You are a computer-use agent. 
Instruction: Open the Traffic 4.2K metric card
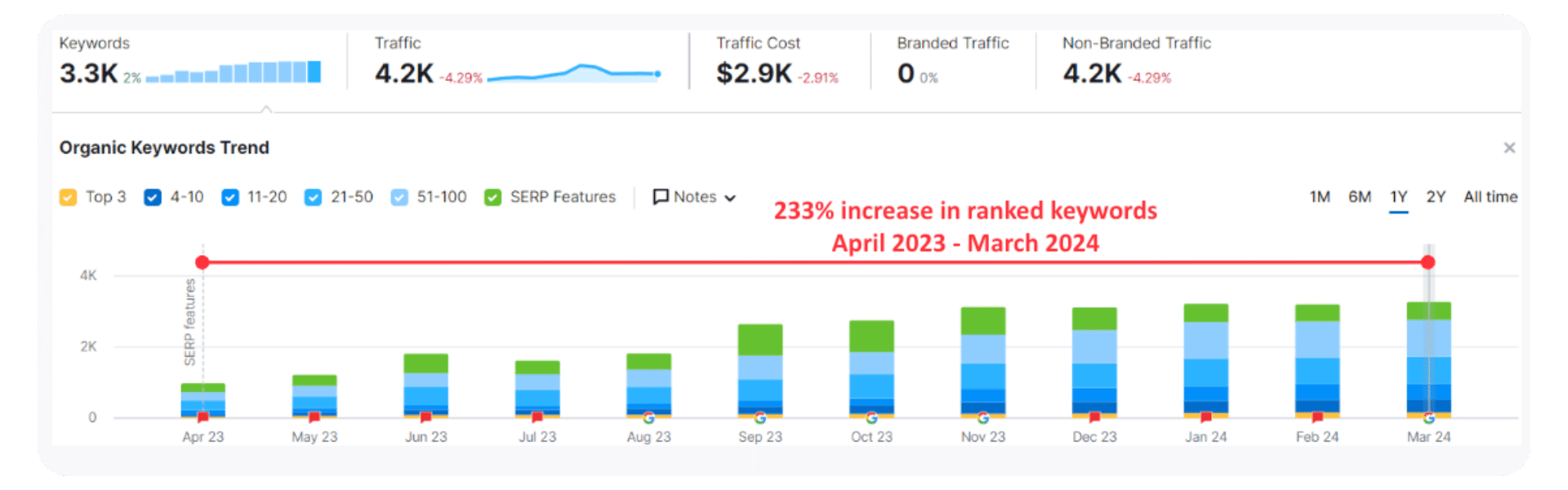[x=518, y=62]
